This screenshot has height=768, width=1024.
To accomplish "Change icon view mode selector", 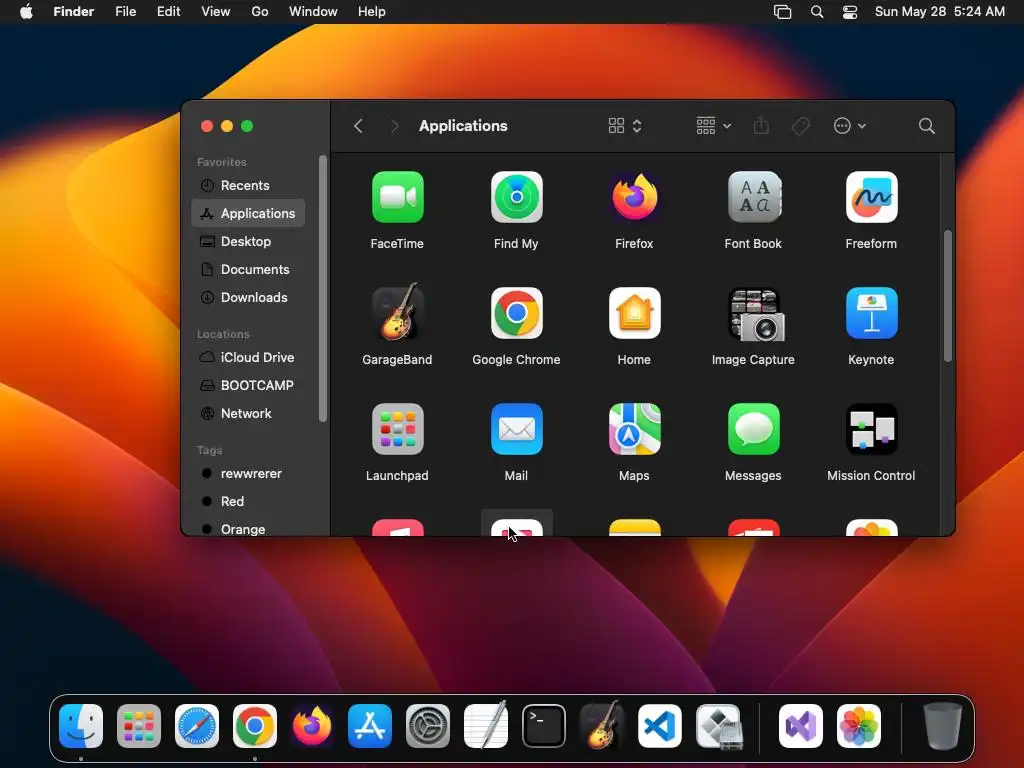I will coord(625,126).
